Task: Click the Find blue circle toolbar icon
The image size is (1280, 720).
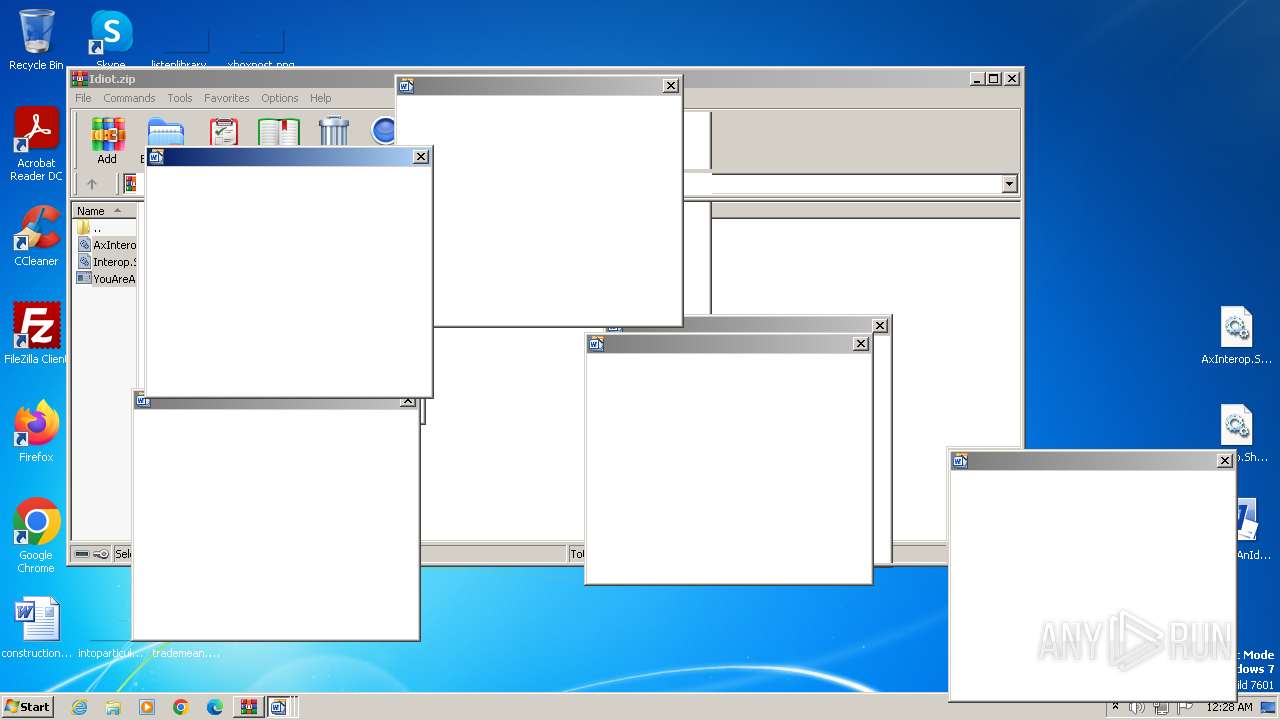Action: tap(384, 132)
